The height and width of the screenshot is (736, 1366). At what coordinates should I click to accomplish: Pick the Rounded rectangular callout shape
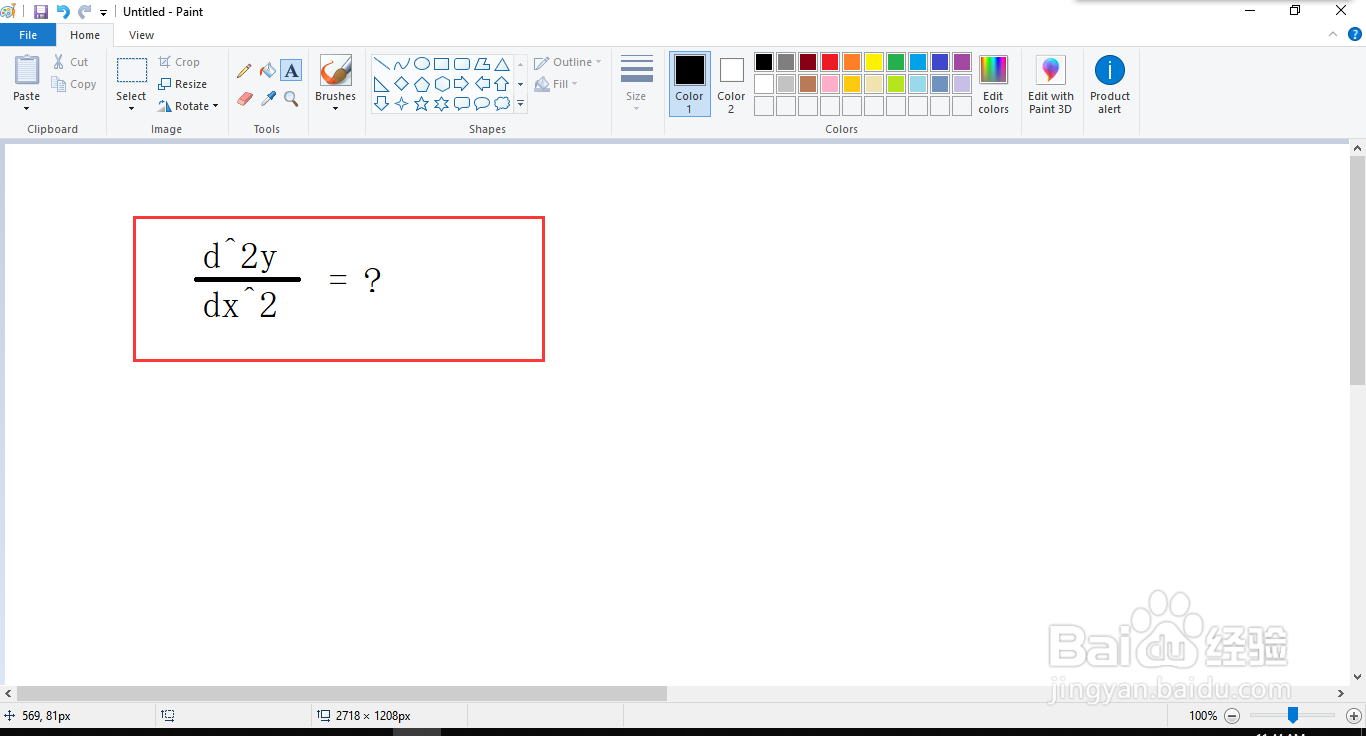point(461,103)
